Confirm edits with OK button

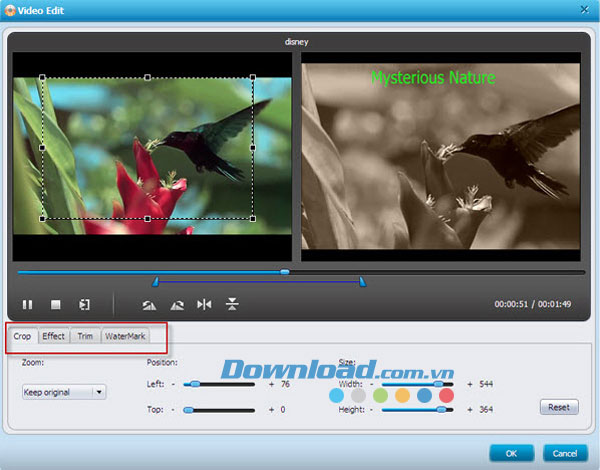tap(512, 454)
